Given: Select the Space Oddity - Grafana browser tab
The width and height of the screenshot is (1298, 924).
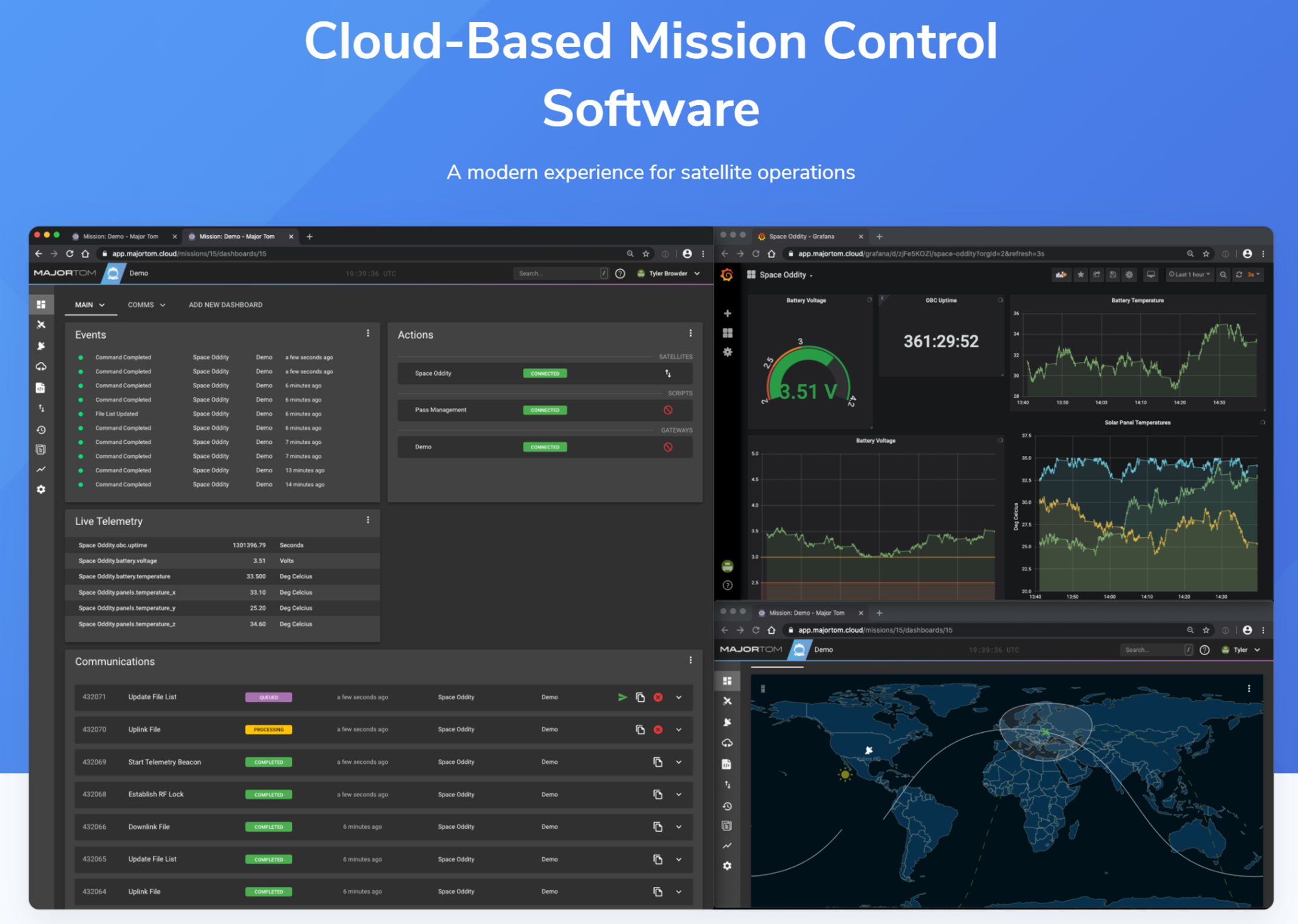Looking at the screenshot, I should click(806, 237).
